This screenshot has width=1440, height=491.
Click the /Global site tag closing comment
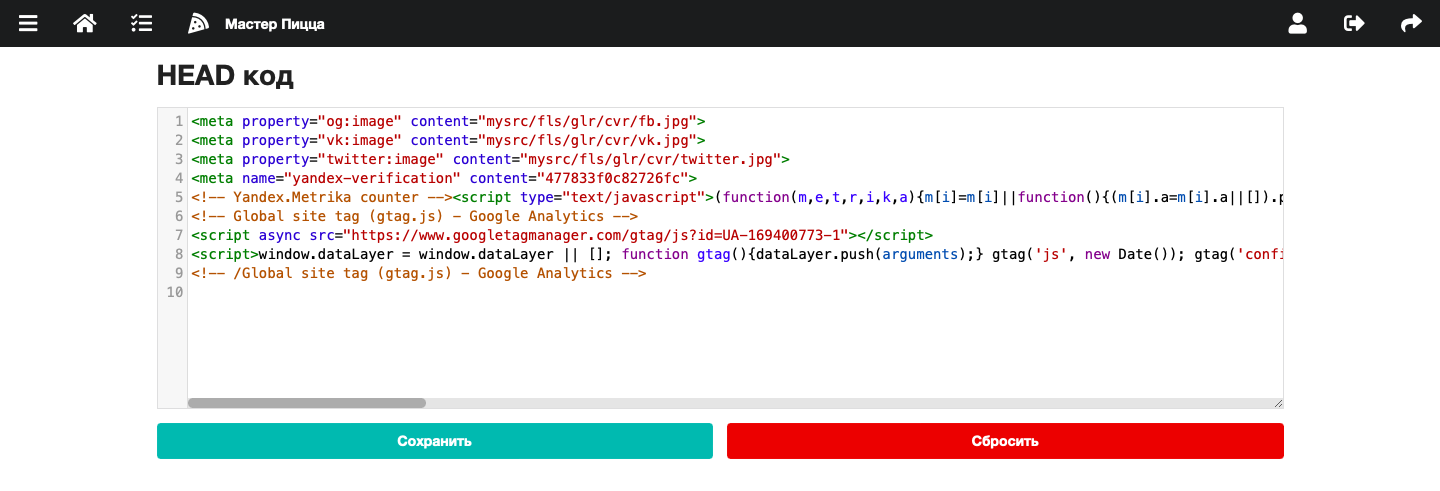click(419, 273)
